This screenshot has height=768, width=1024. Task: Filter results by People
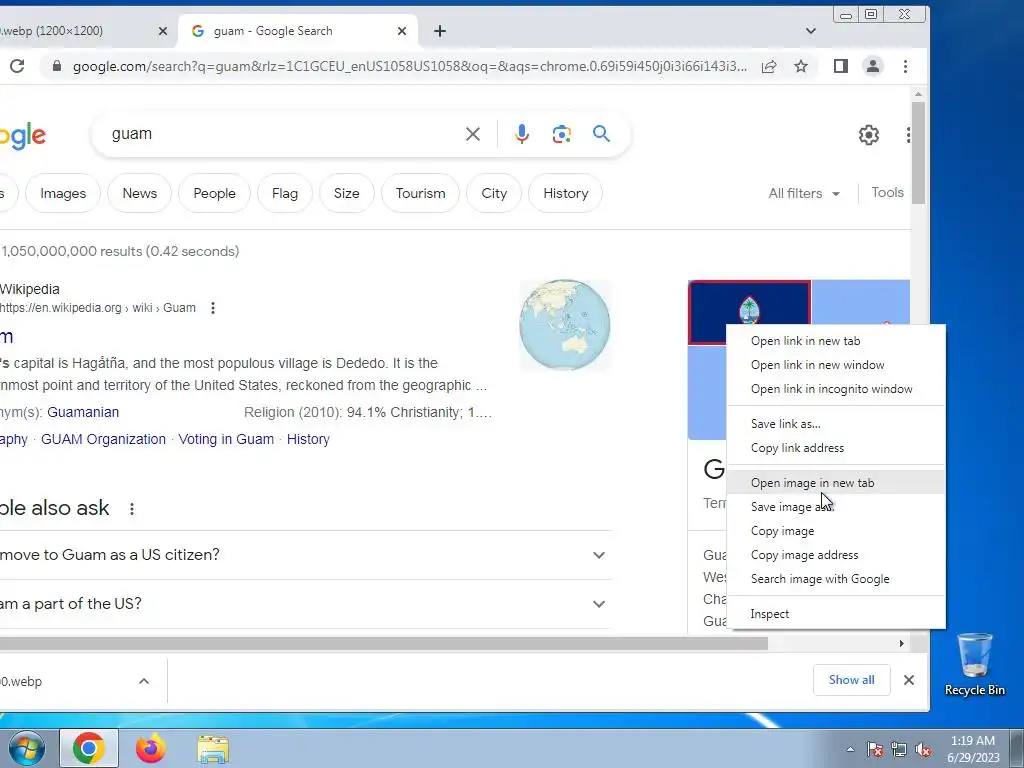(x=214, y=193)
